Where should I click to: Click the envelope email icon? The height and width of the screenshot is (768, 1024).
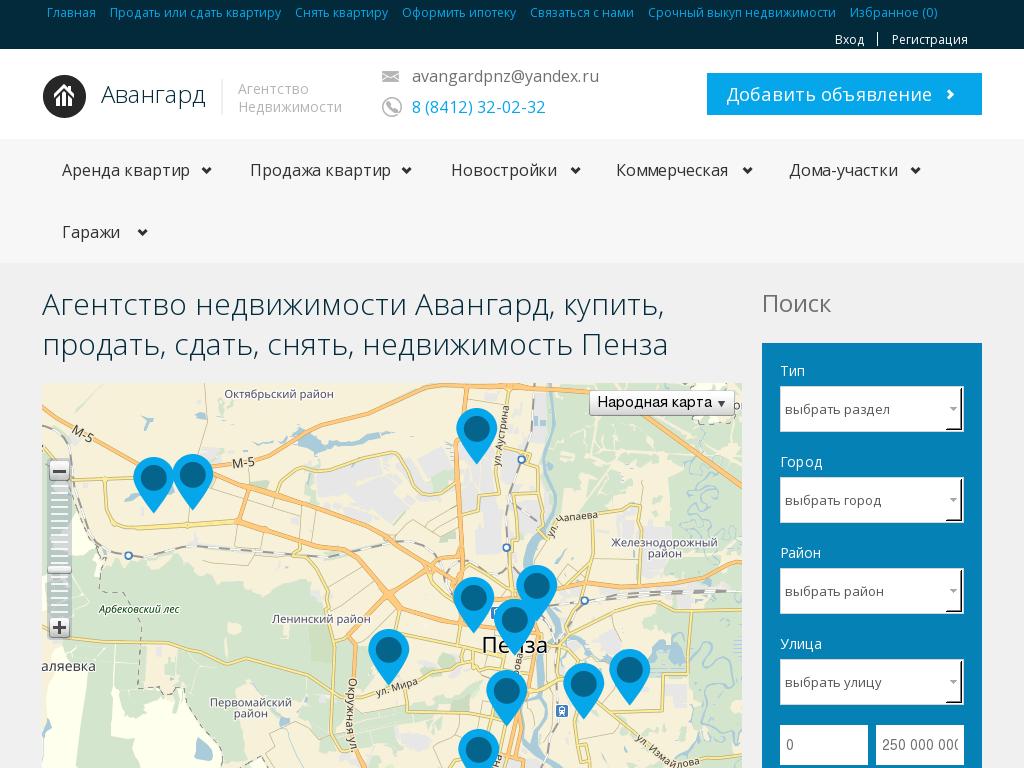click(390, 76)
